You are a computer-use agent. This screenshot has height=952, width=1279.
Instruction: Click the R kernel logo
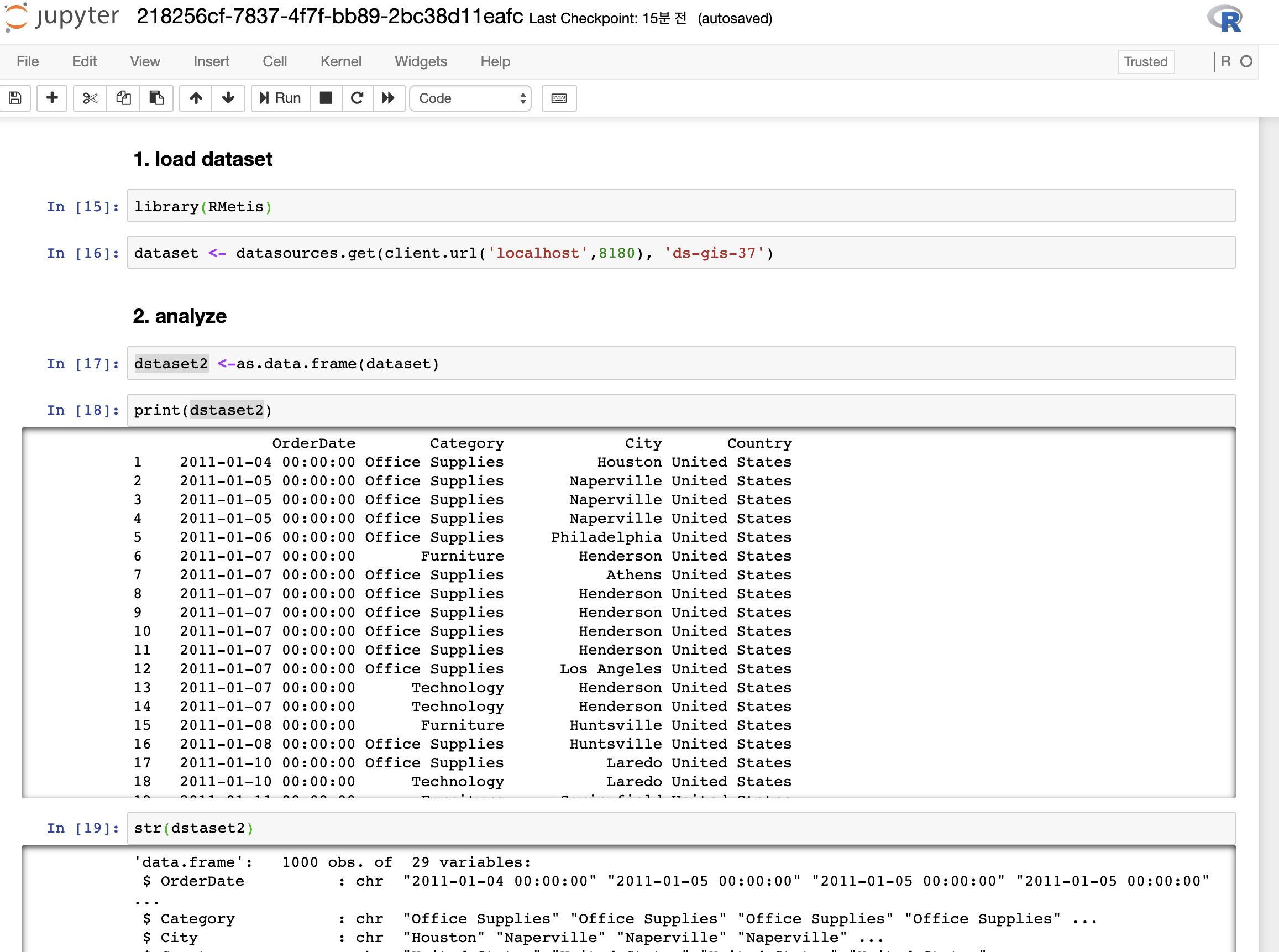pos(1226,18)
